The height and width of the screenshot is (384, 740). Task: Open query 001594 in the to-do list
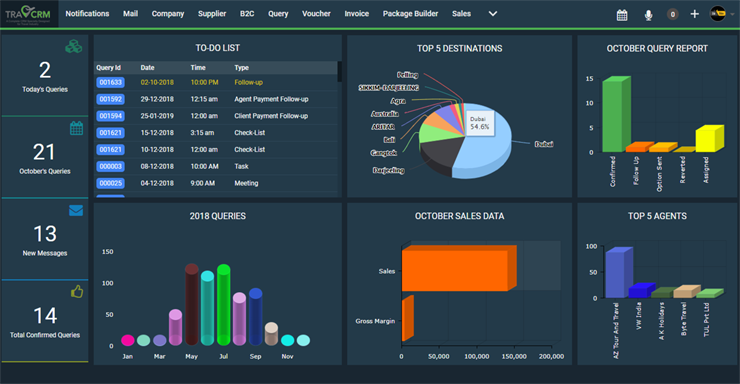coord(110,116)
